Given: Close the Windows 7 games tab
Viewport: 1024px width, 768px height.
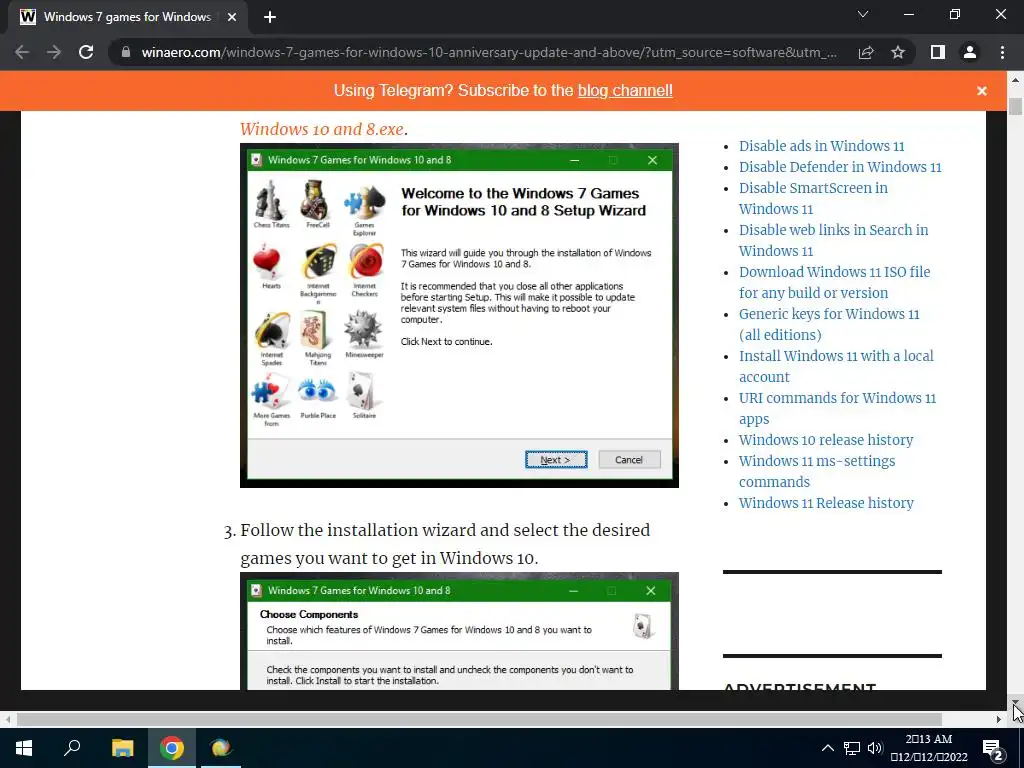Looking at the screenshot, I should 232,17.
